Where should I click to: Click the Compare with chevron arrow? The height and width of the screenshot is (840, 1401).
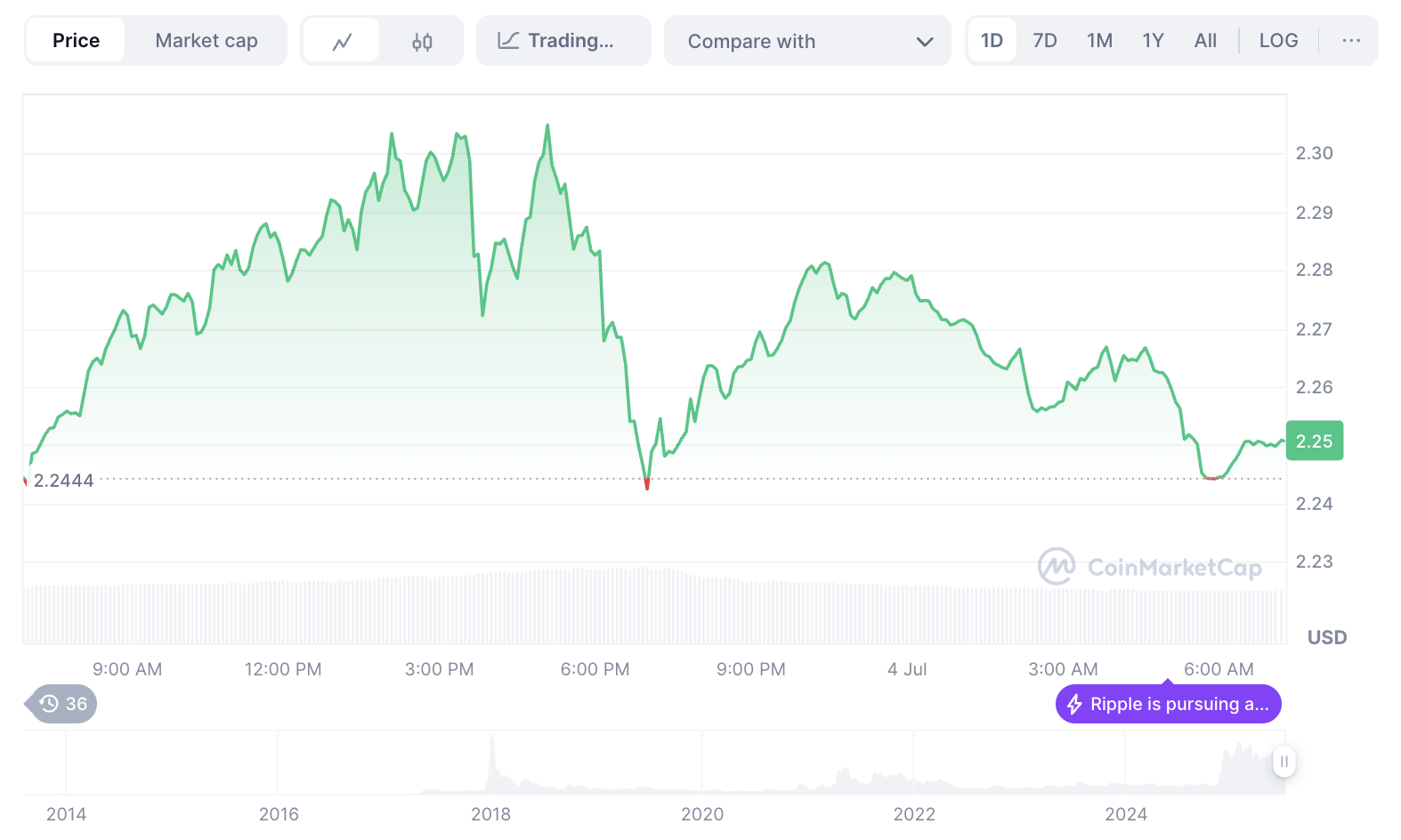[x=925, y=42]
